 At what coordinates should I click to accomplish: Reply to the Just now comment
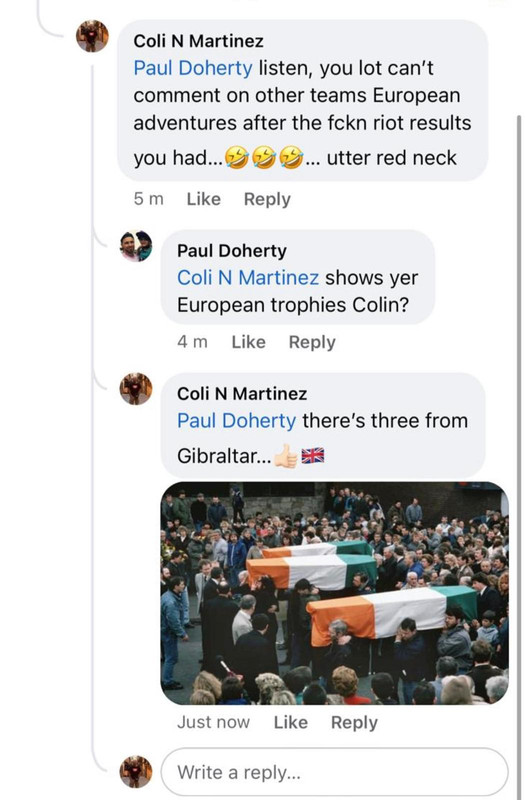[x=355, y=722]
